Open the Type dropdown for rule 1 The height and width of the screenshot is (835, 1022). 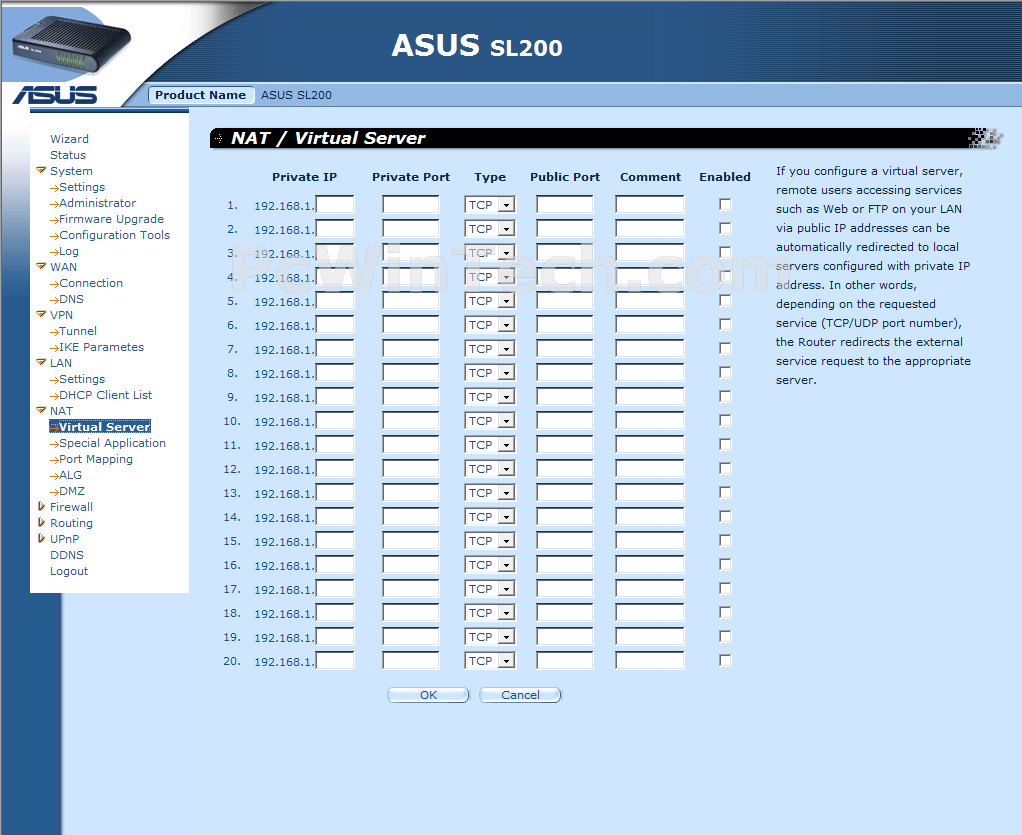[490, 205]
